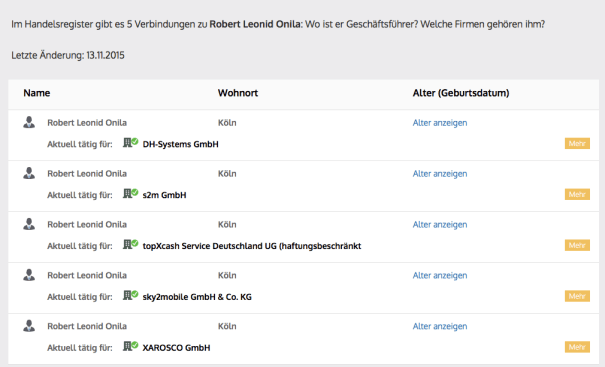The height and width of the screenshot is (367, 605).
Task: Show age via Alter anzeigen, topXcash row
Action: click(x=440, y=225)
